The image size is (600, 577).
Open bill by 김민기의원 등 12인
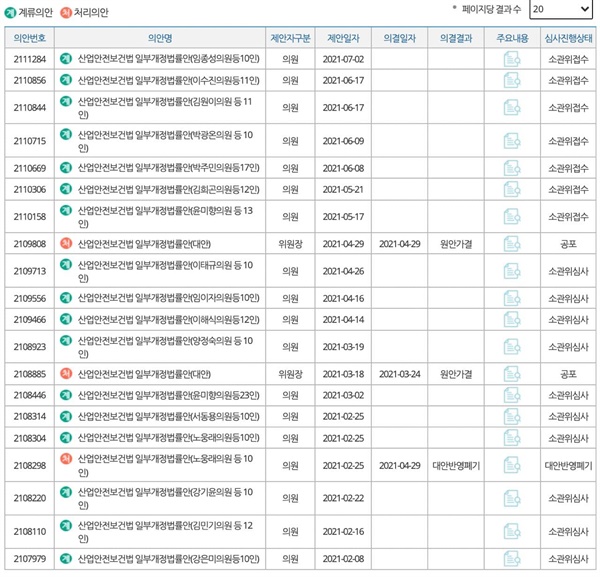165,531
